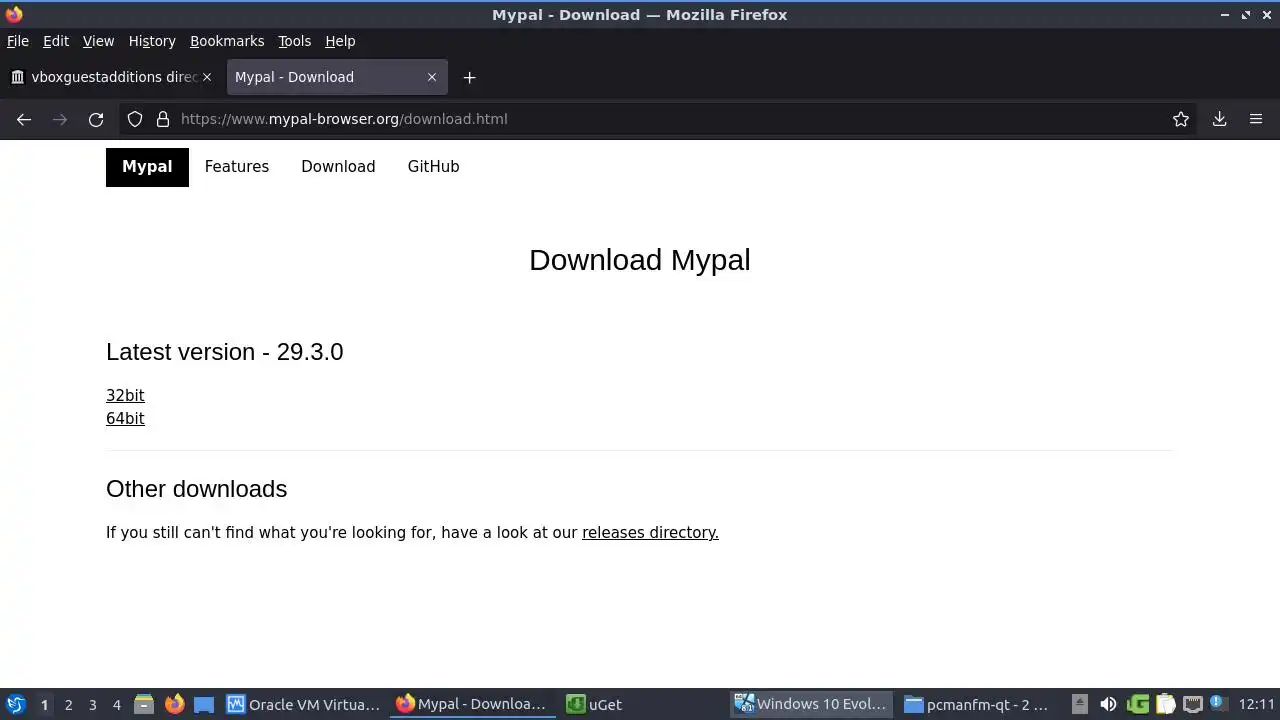Close the Mypal - Download tab
This screenshot has height=720, width=1280.
tap(432, 77)
